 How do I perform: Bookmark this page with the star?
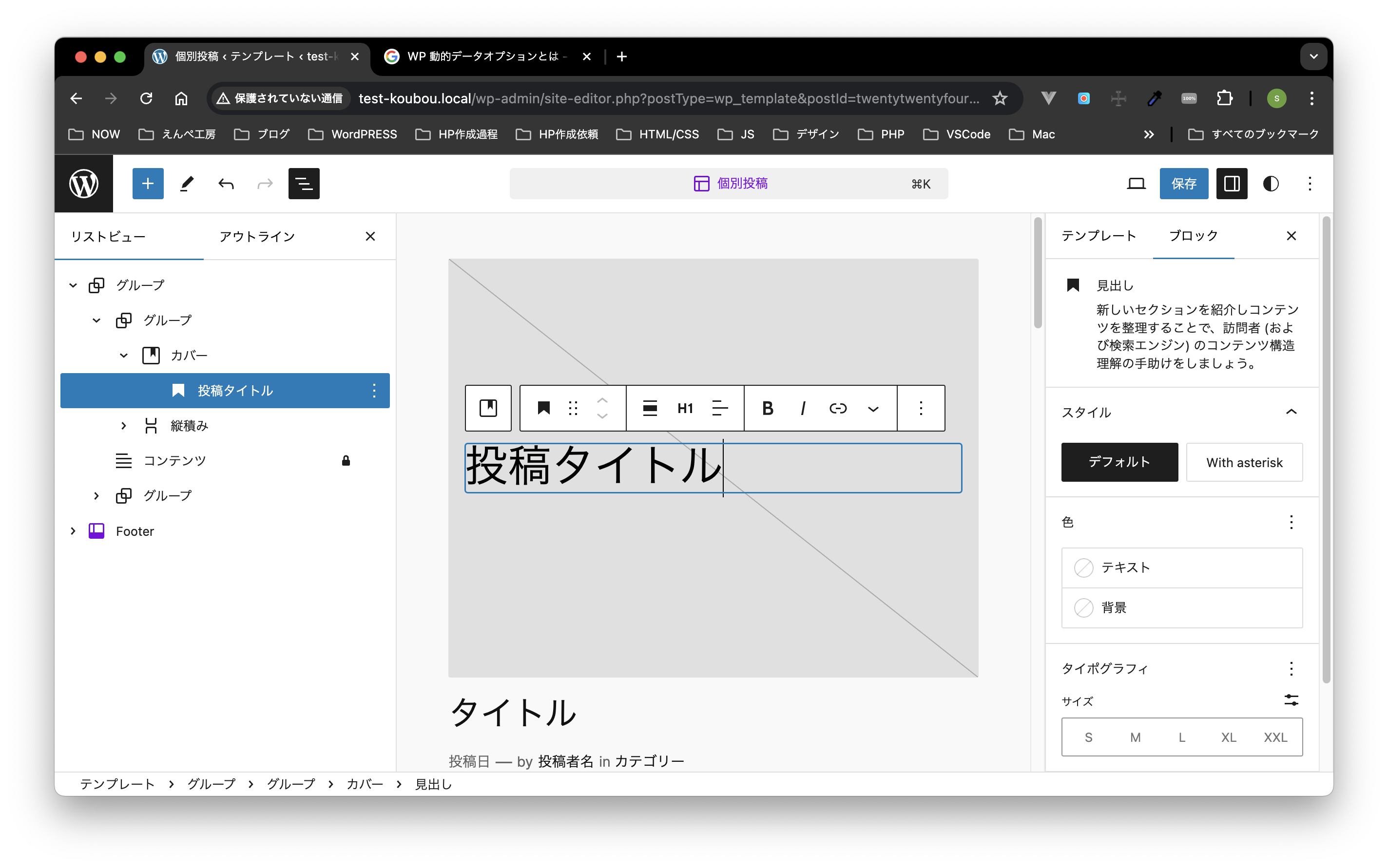(x=1000, y=99)
